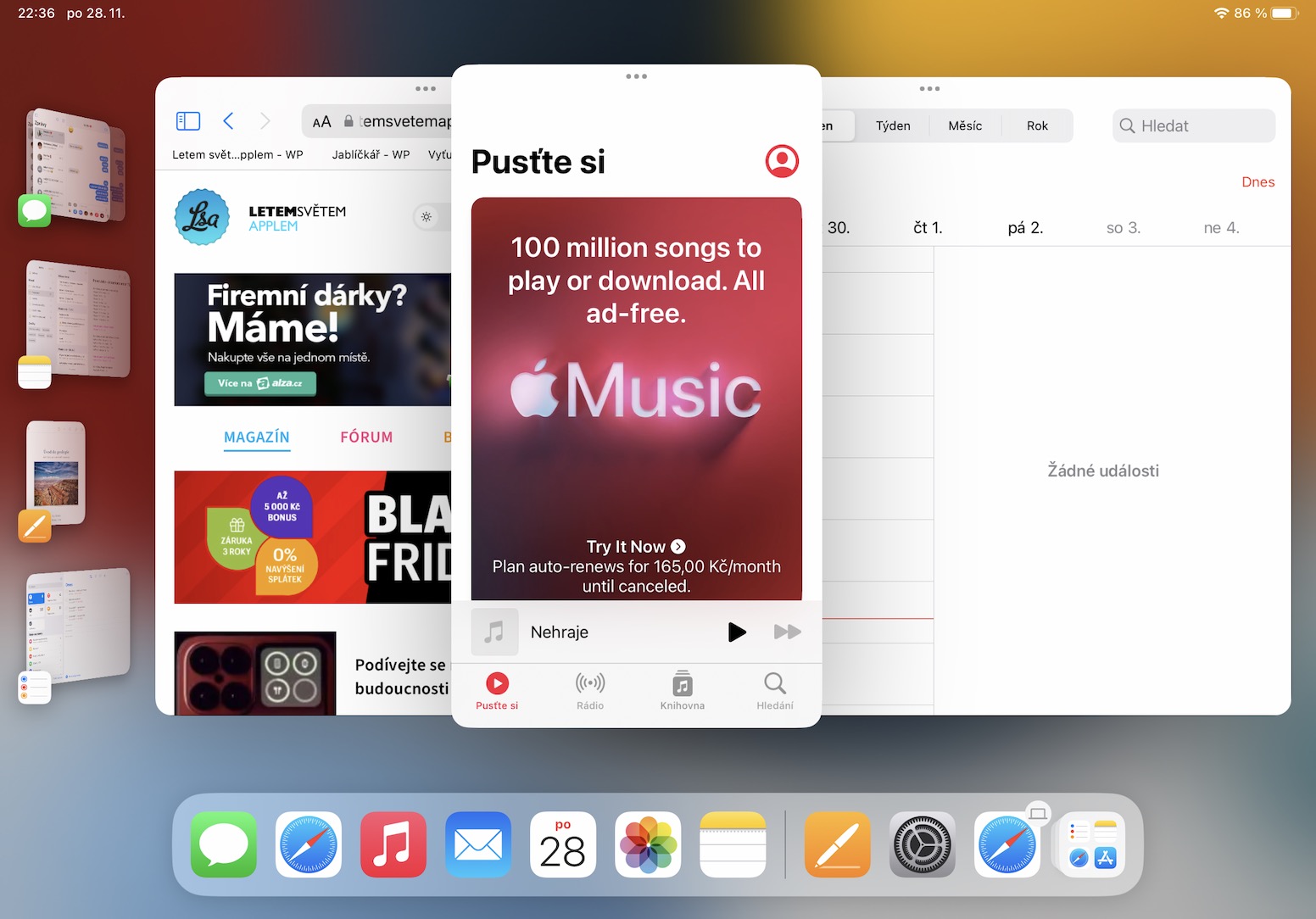Screen dimensions: 1316x919
Task: Select the Pusťte si tab in Music
Action: pos(497,691)
